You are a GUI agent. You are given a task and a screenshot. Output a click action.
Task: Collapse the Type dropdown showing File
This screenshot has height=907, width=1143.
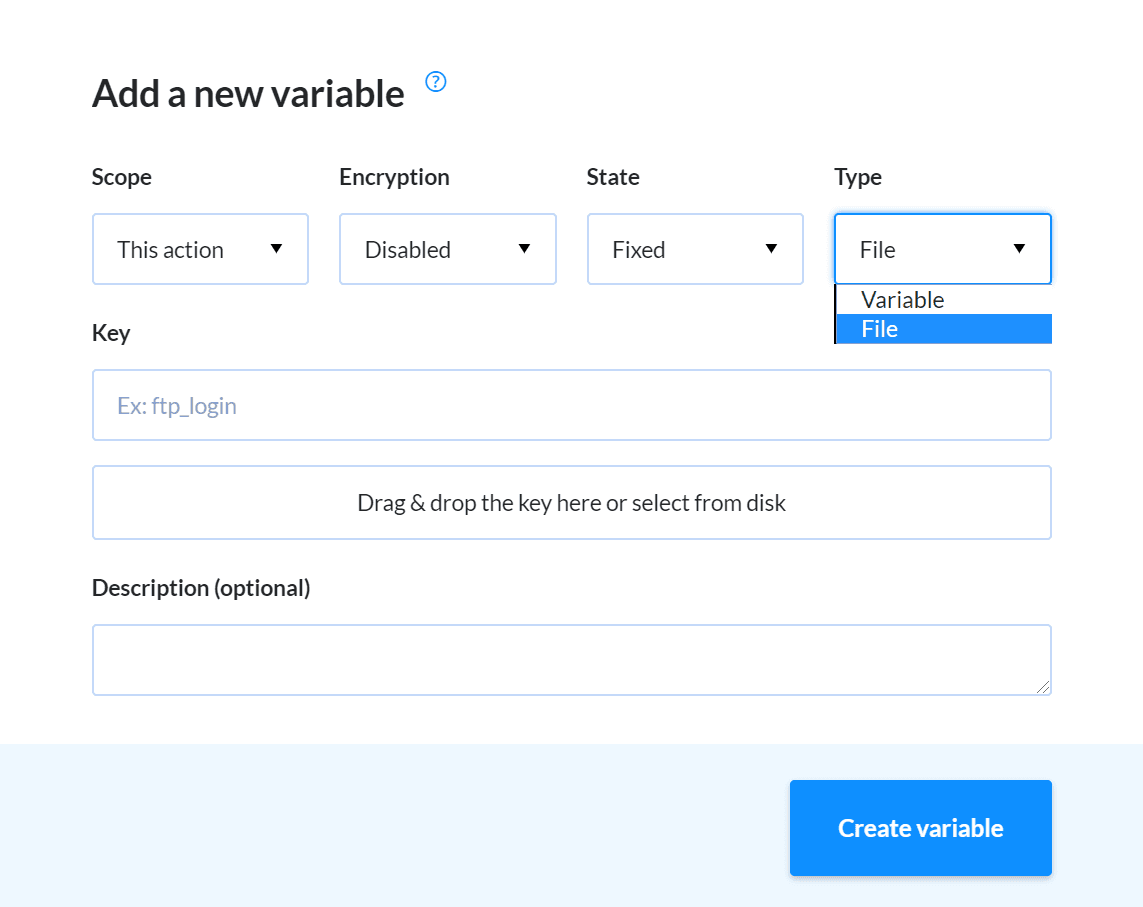(x=942, y=249)
